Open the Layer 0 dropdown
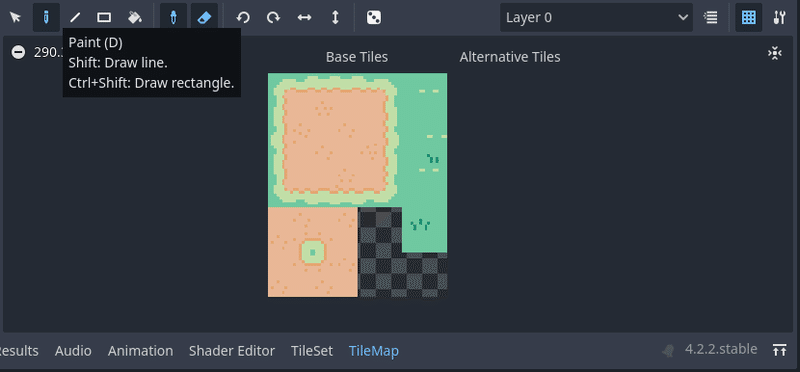Viewport: 800px width, 372px height. pos(596,18)
